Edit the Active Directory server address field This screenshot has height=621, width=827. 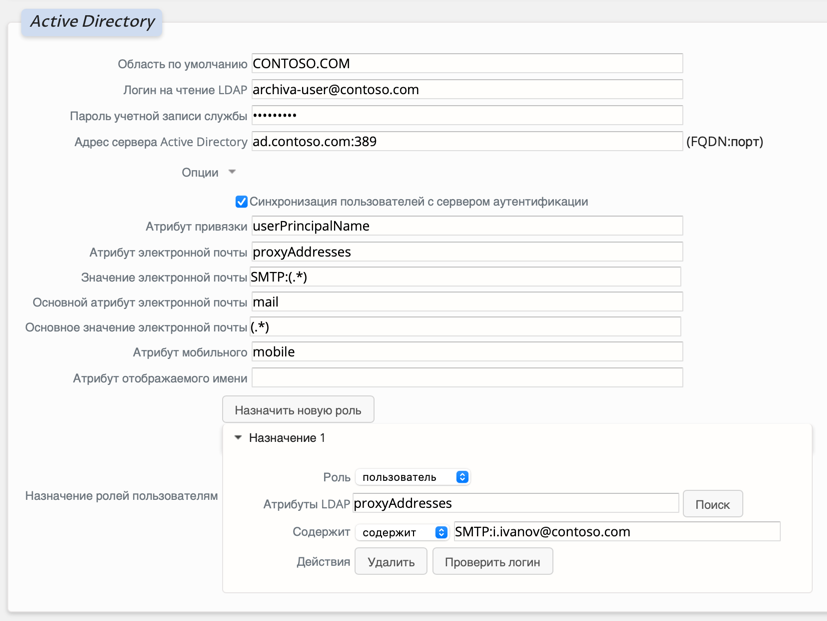(465, 141)
